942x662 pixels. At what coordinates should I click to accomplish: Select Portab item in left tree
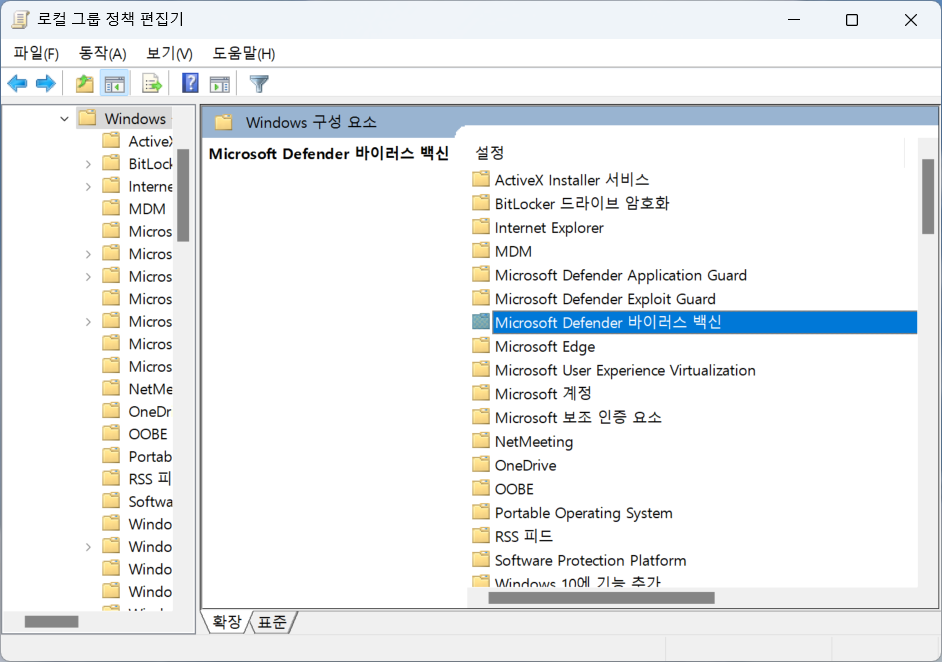pos(150,457)
